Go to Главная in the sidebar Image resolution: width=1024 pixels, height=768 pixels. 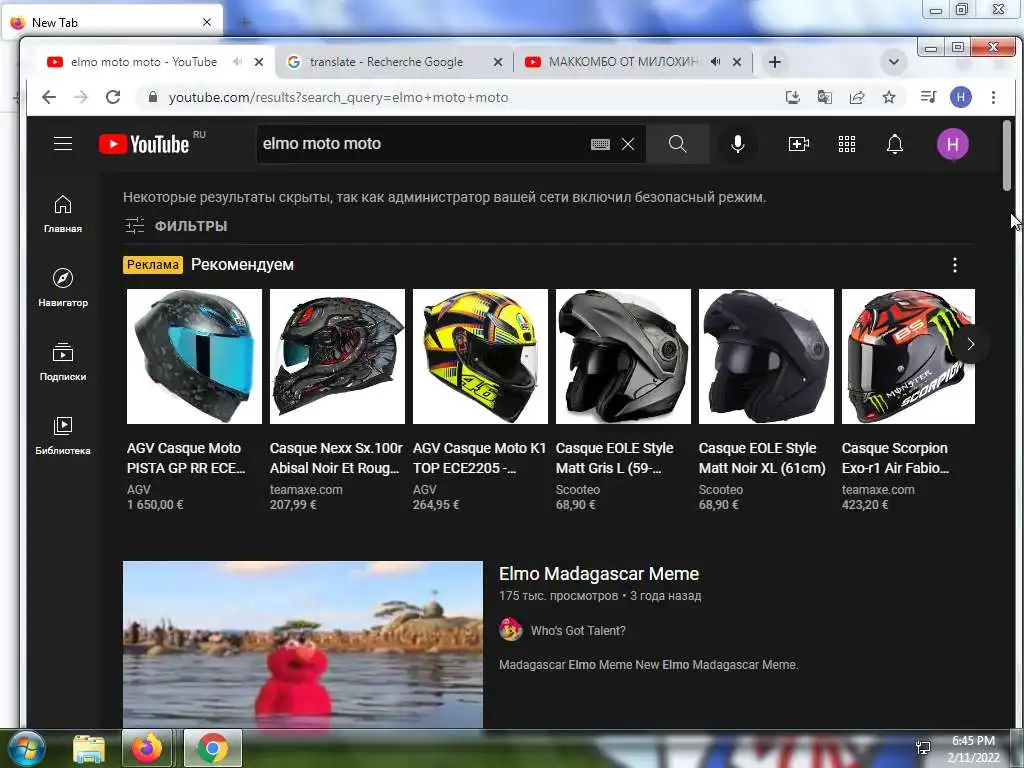coord(63,214)
